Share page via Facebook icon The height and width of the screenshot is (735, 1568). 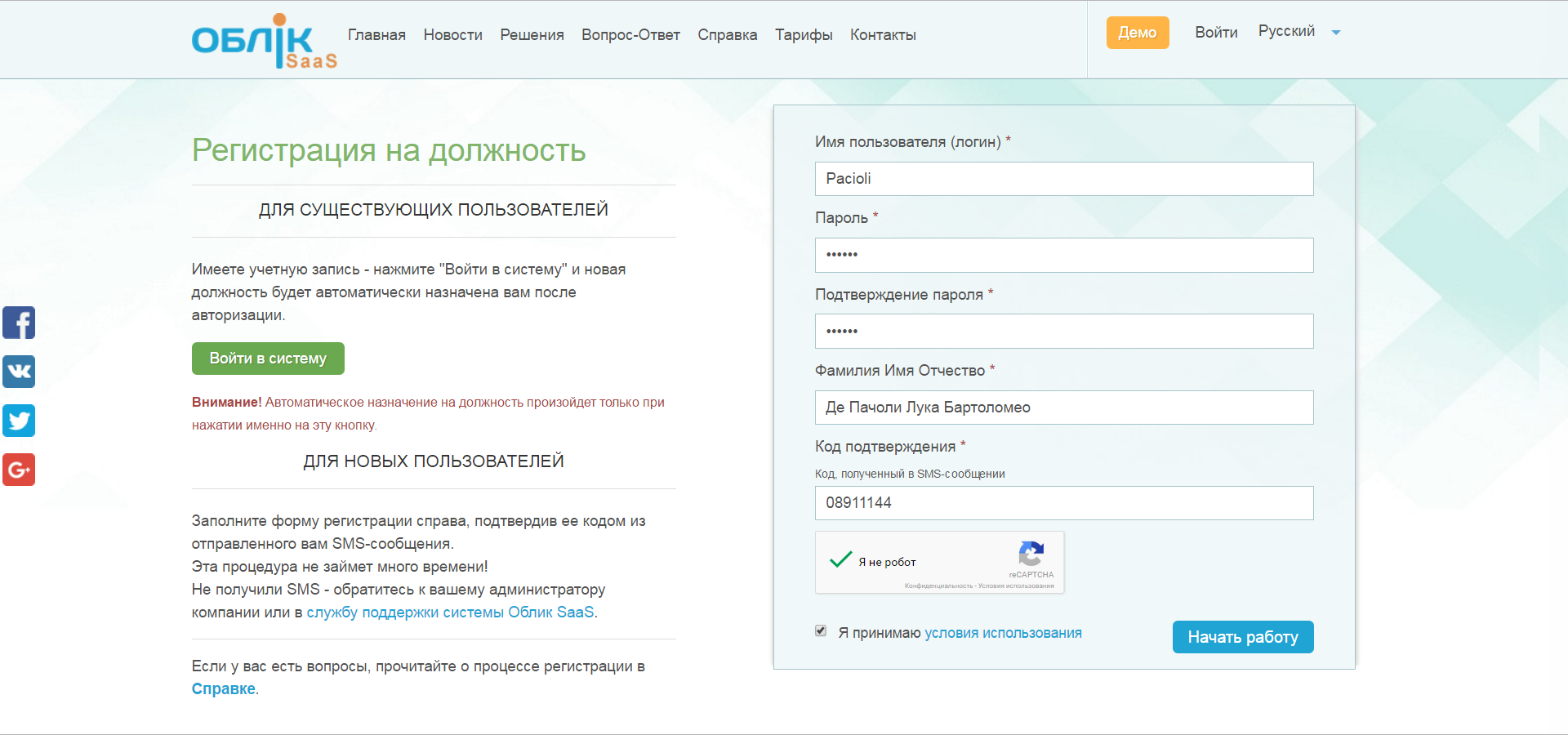click(x=19, y=323)
